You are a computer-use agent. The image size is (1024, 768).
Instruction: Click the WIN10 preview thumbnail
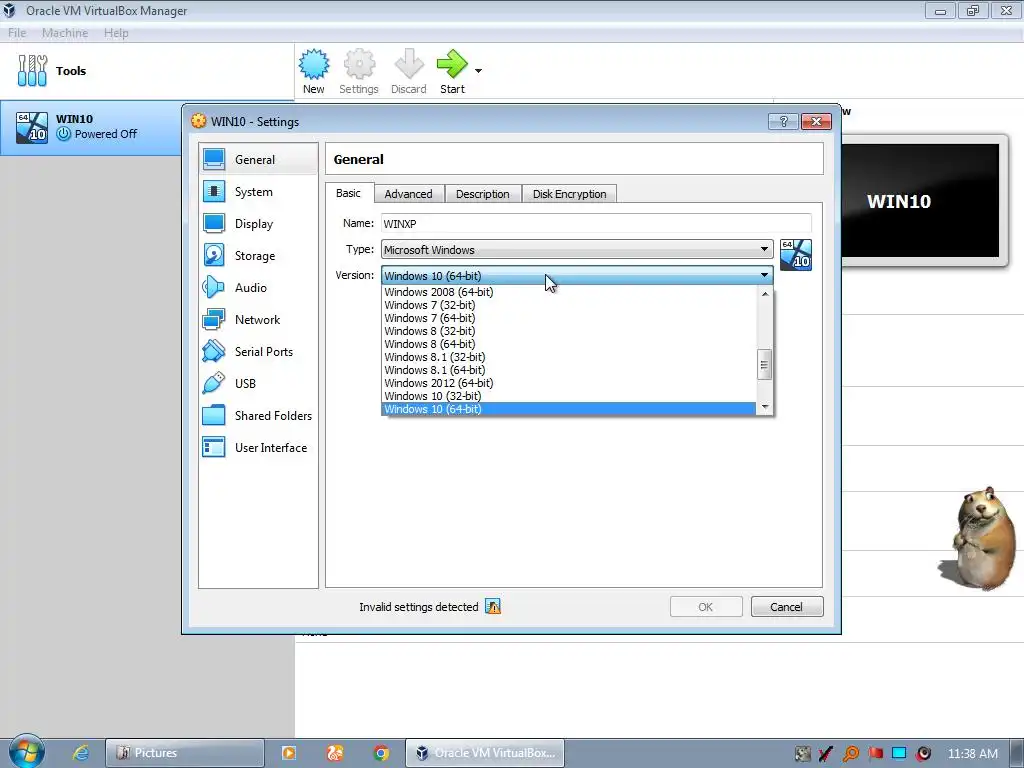pyautogui.click(x=921, y=200)
